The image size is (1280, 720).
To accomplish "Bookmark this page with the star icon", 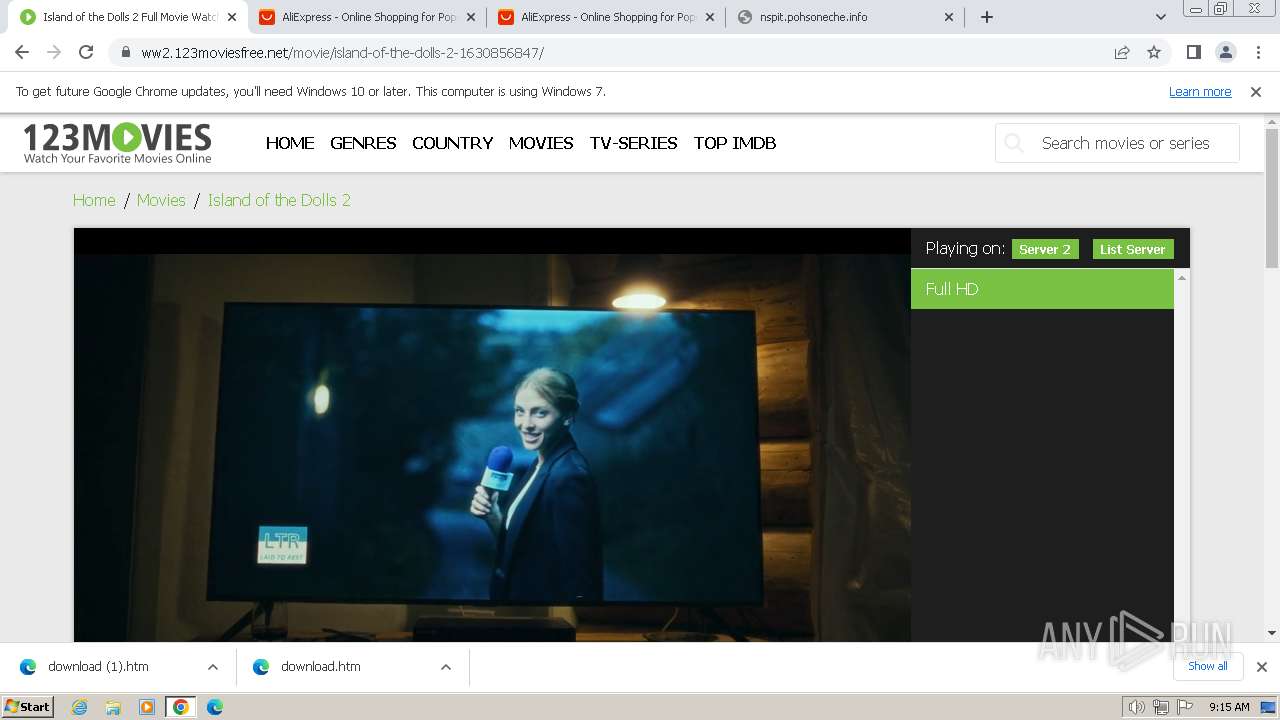I will (x=1154, y=52).
